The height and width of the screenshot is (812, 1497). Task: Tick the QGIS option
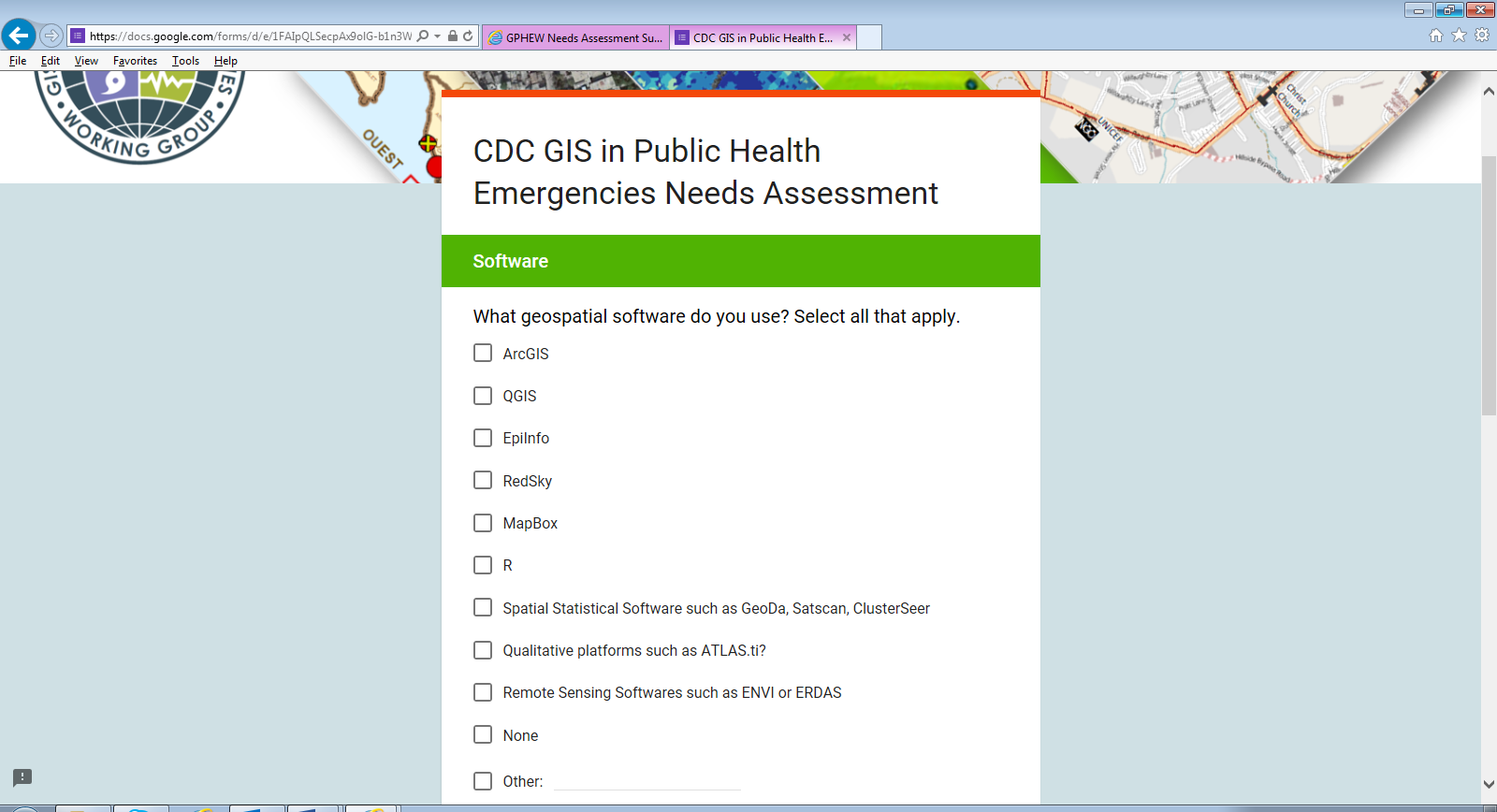click(483, 396)
